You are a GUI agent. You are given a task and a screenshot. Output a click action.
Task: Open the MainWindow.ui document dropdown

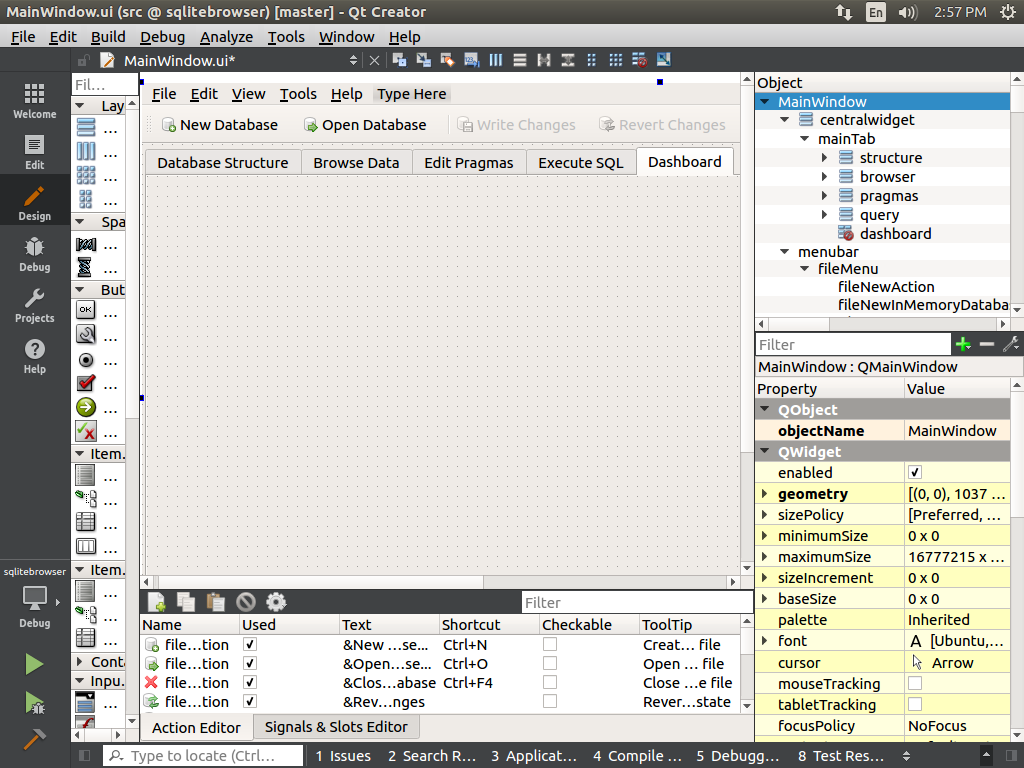coord(353,61)
